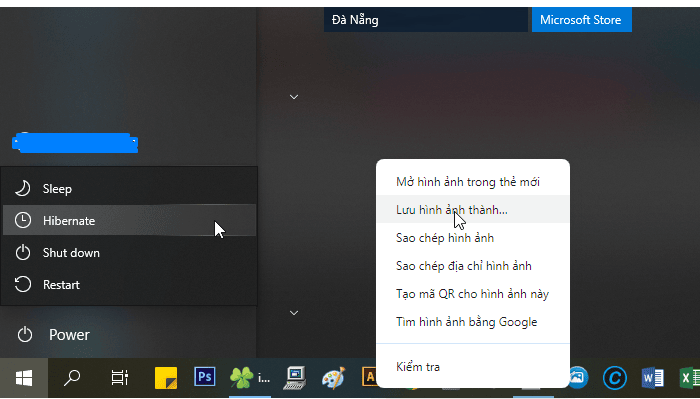Screen dimensions: 700x399
Task: Click the power icon beside Shut down
Action: tap(23, 253)
